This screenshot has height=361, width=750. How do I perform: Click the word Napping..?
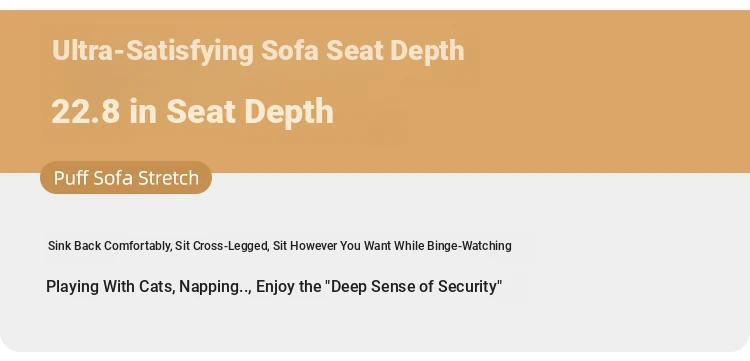(211, 287)
